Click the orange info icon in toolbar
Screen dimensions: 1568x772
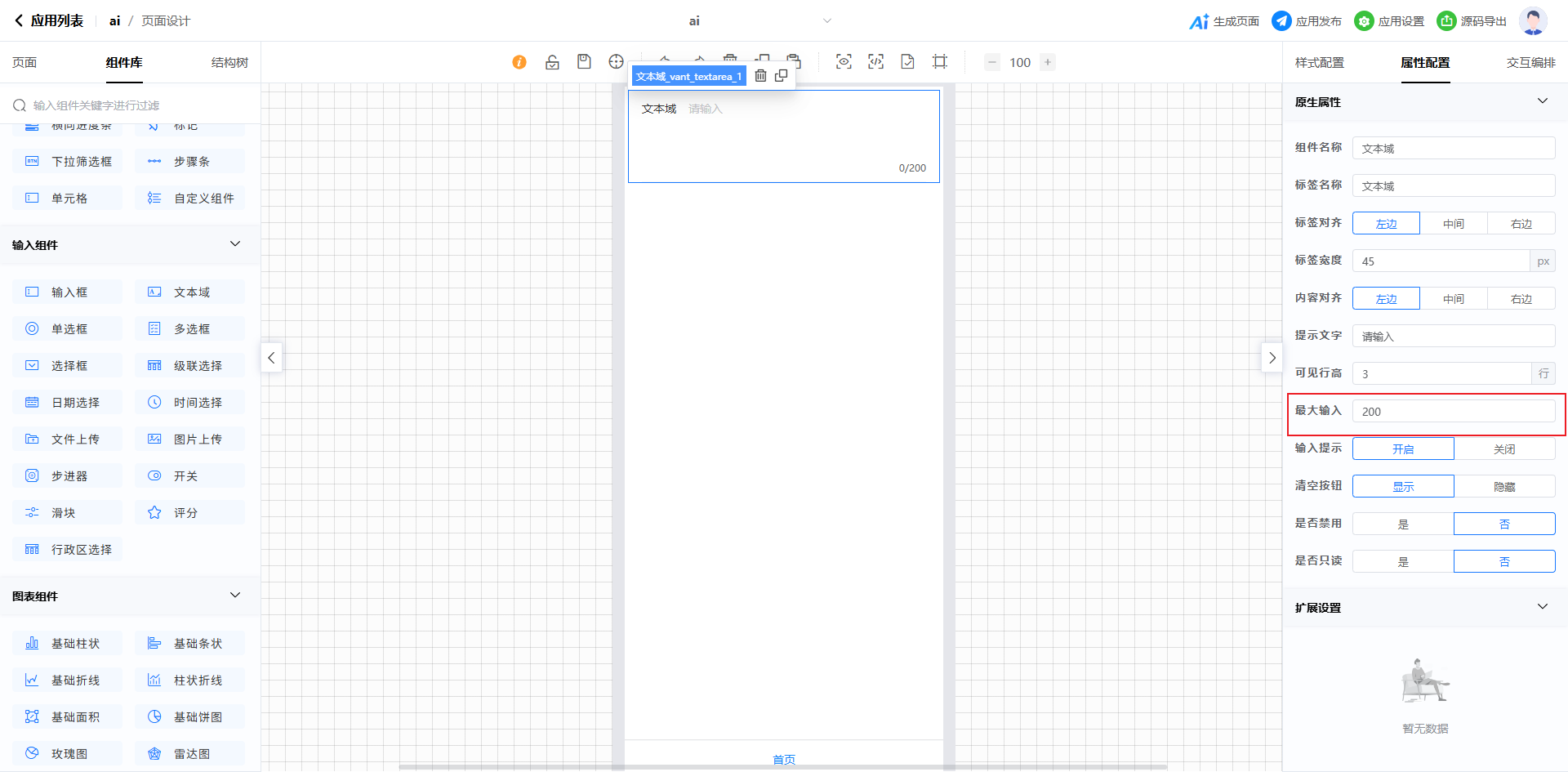pyautogui.click(x=519, y=62)
